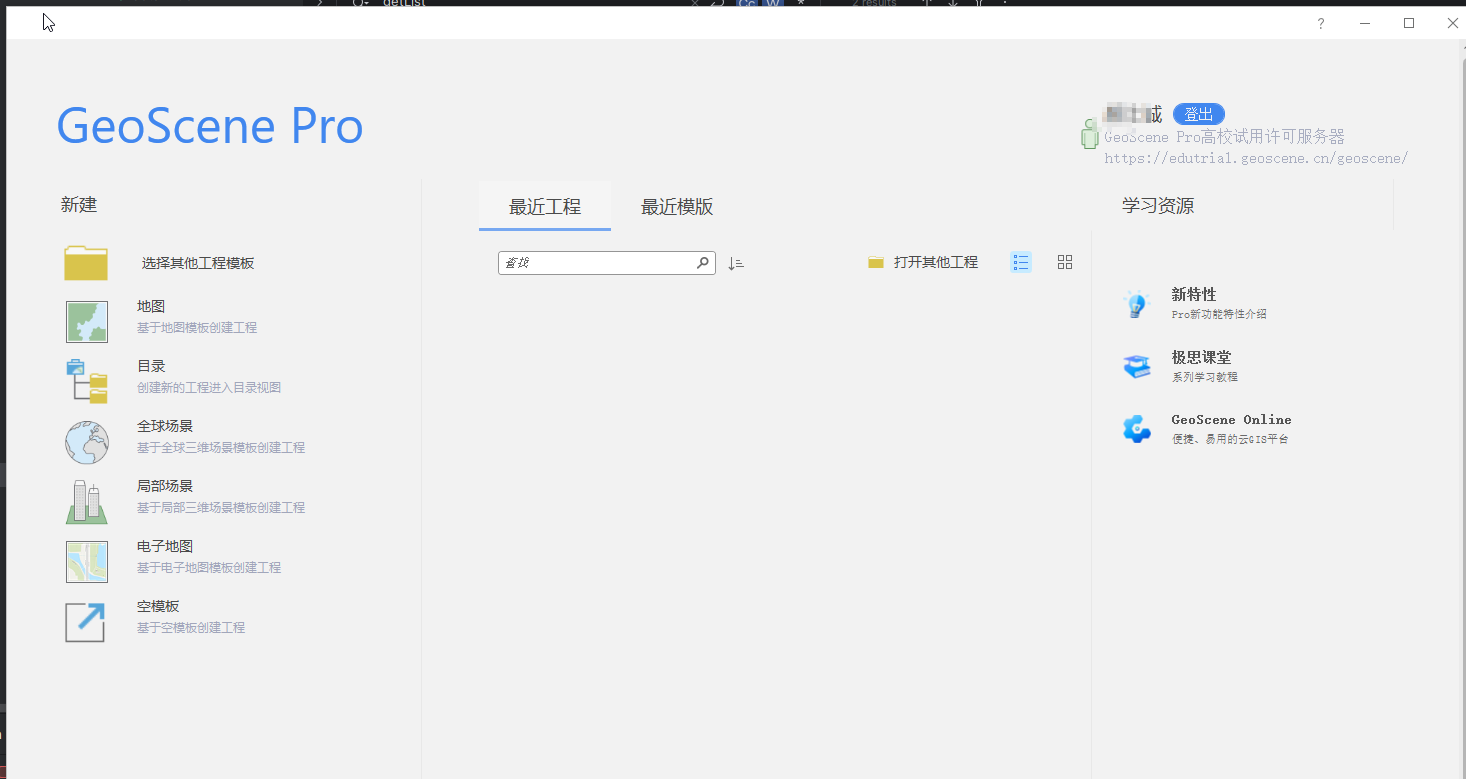Click GeoScene Pro高校试用许可服务器 text

[1225, 137]
